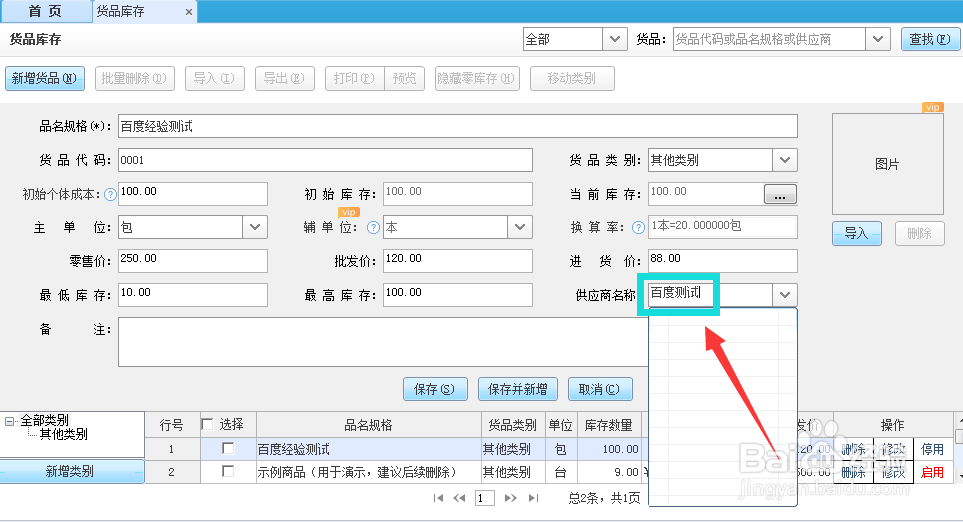Click the 导出 toolbar button
The image size is (963, 522).
285,79
